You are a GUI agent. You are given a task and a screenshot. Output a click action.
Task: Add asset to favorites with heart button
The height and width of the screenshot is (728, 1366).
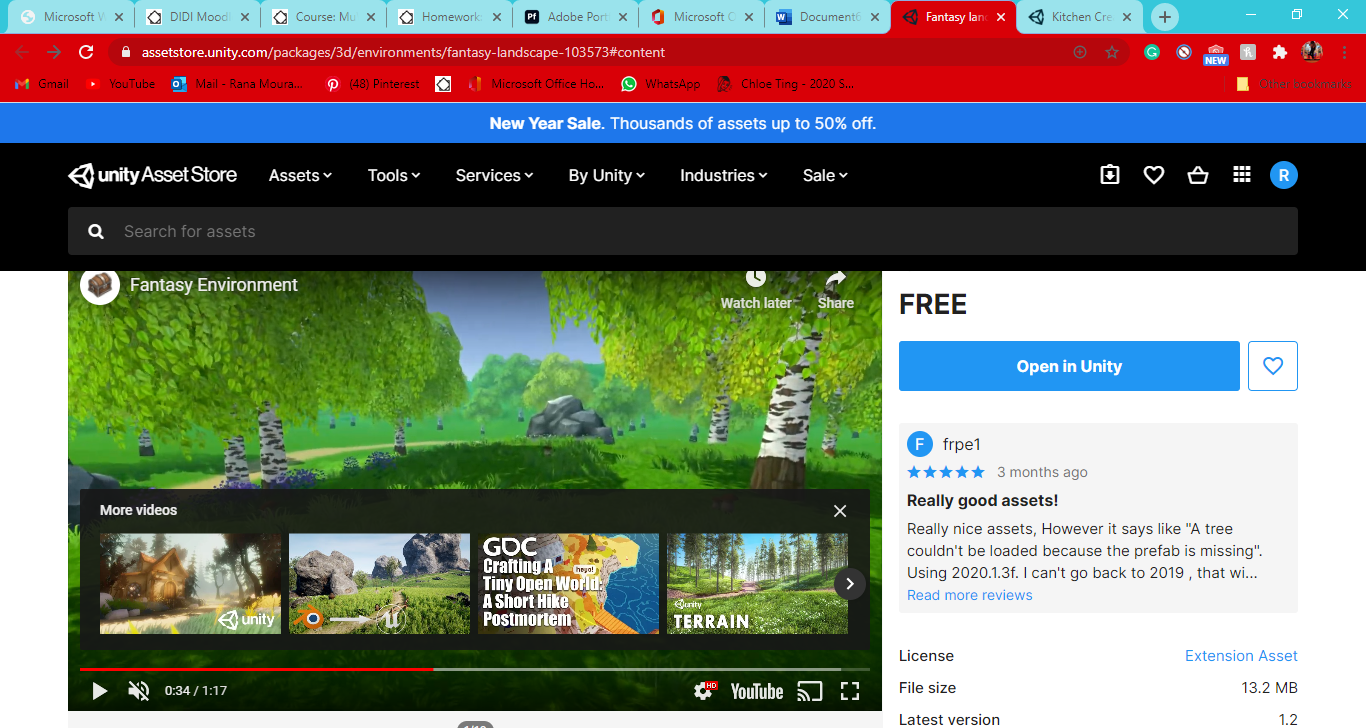pos(1273,366)
